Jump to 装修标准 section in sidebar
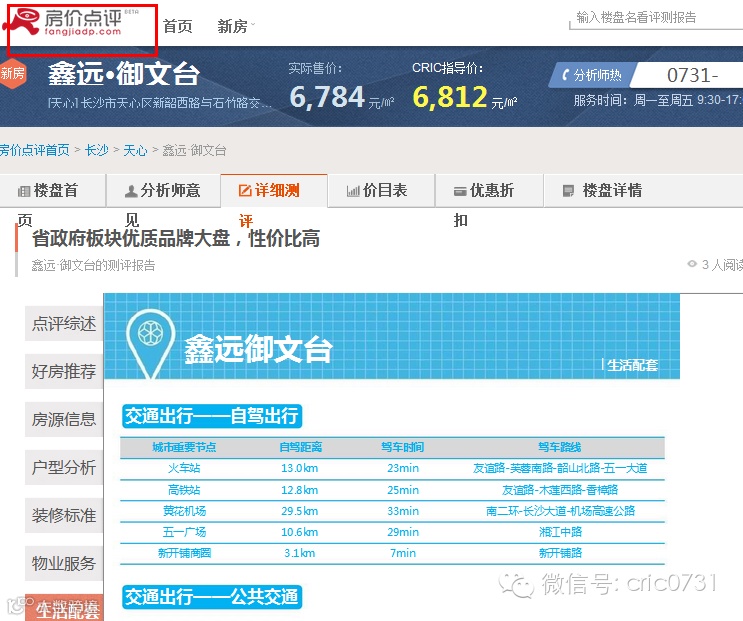This screenshot has height=621, width=743. 64,515
